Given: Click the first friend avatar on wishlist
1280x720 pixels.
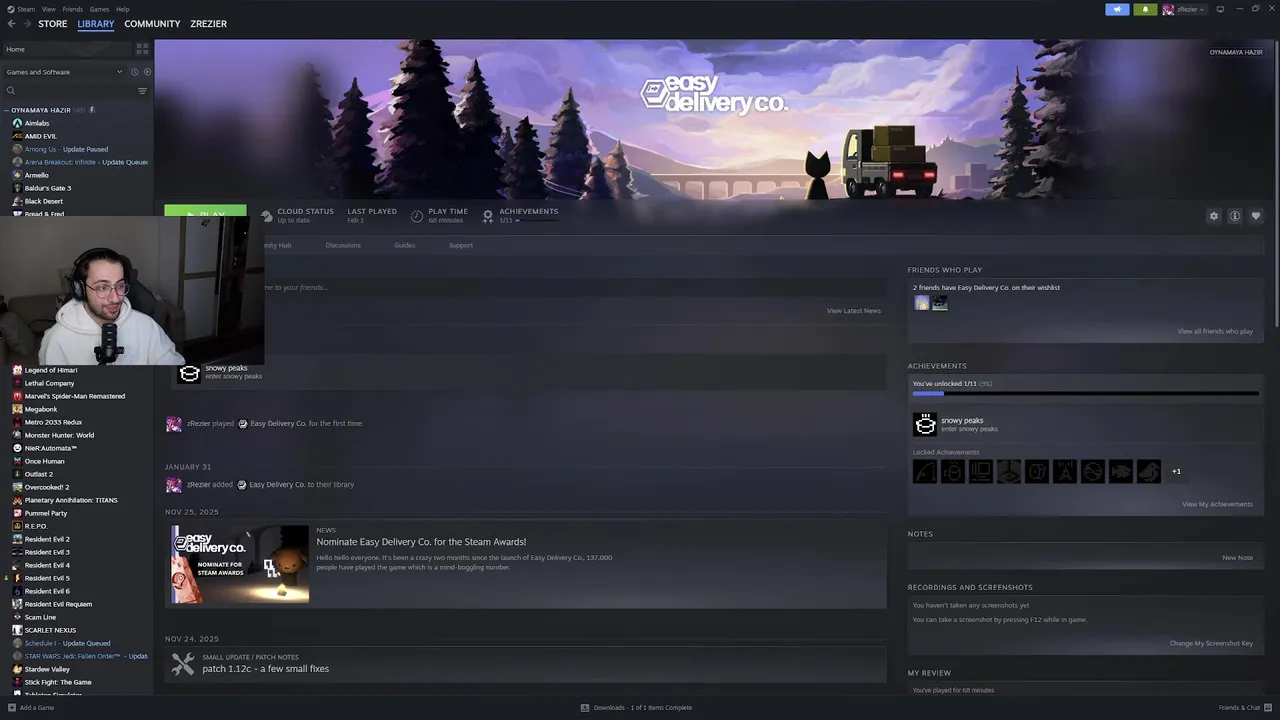Looking at the screenshot, I should tap(922, 303).
